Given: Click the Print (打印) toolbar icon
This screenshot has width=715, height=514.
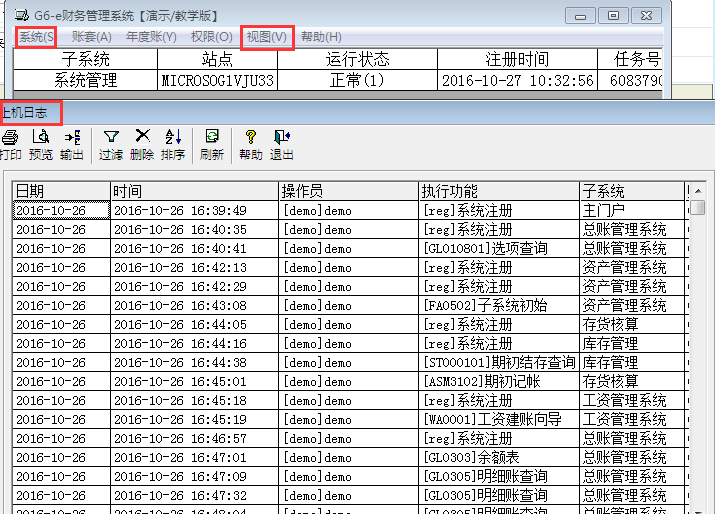Looking at the screenshot, I should pos(10,145).
